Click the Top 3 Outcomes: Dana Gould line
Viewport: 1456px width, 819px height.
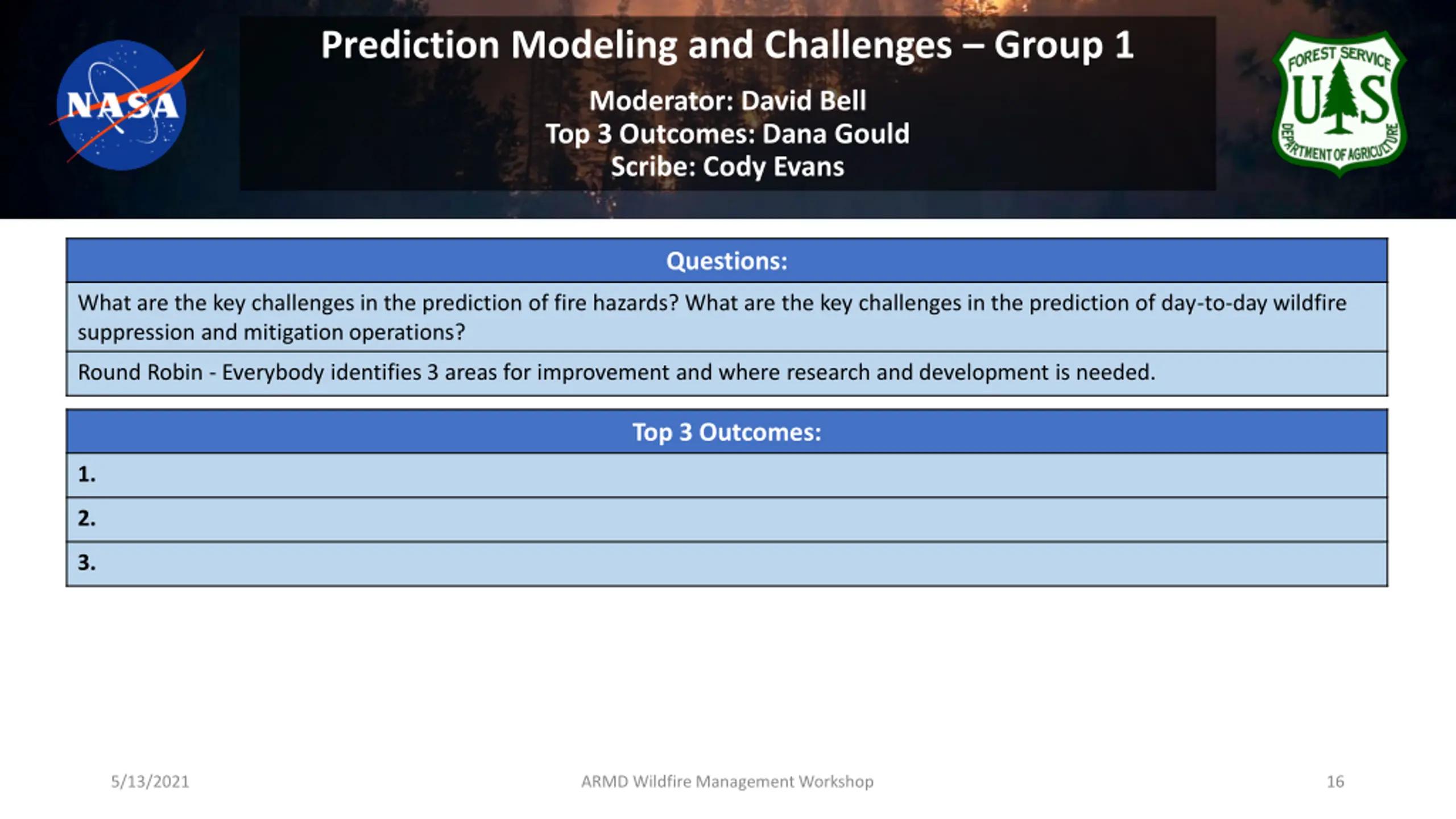[727, 134]
